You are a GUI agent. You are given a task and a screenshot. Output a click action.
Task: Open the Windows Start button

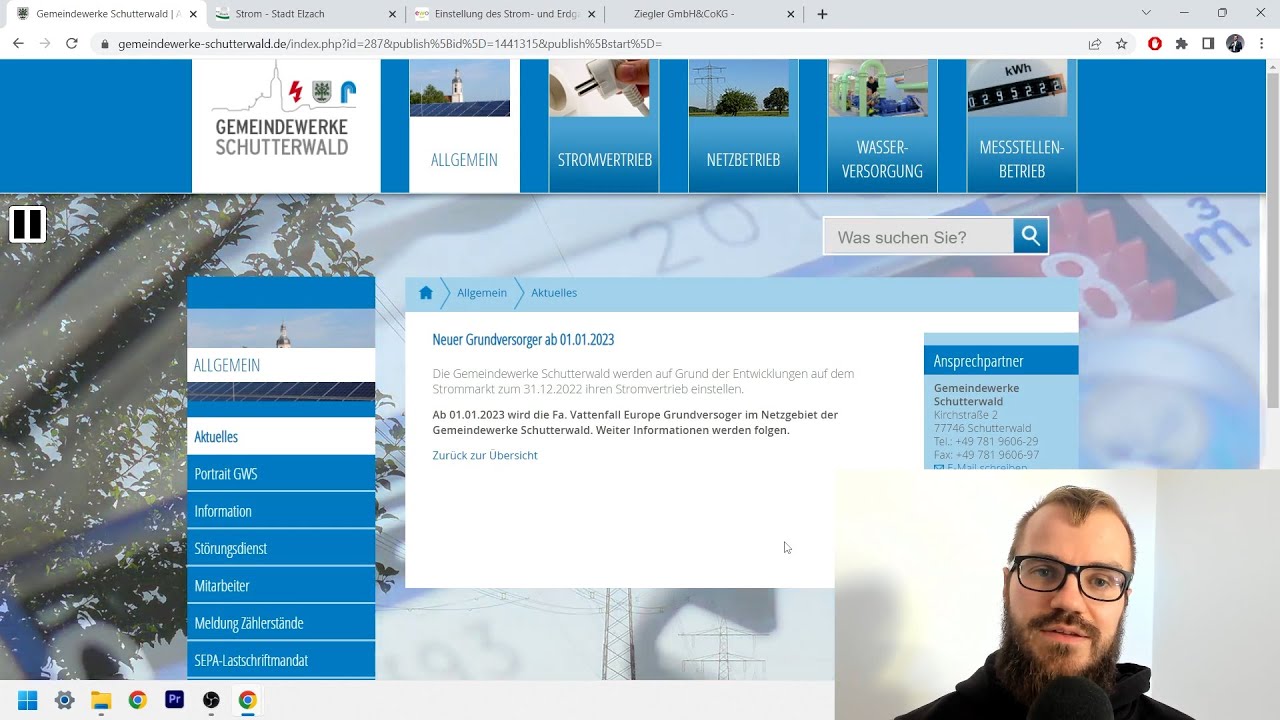click(28, 700)
